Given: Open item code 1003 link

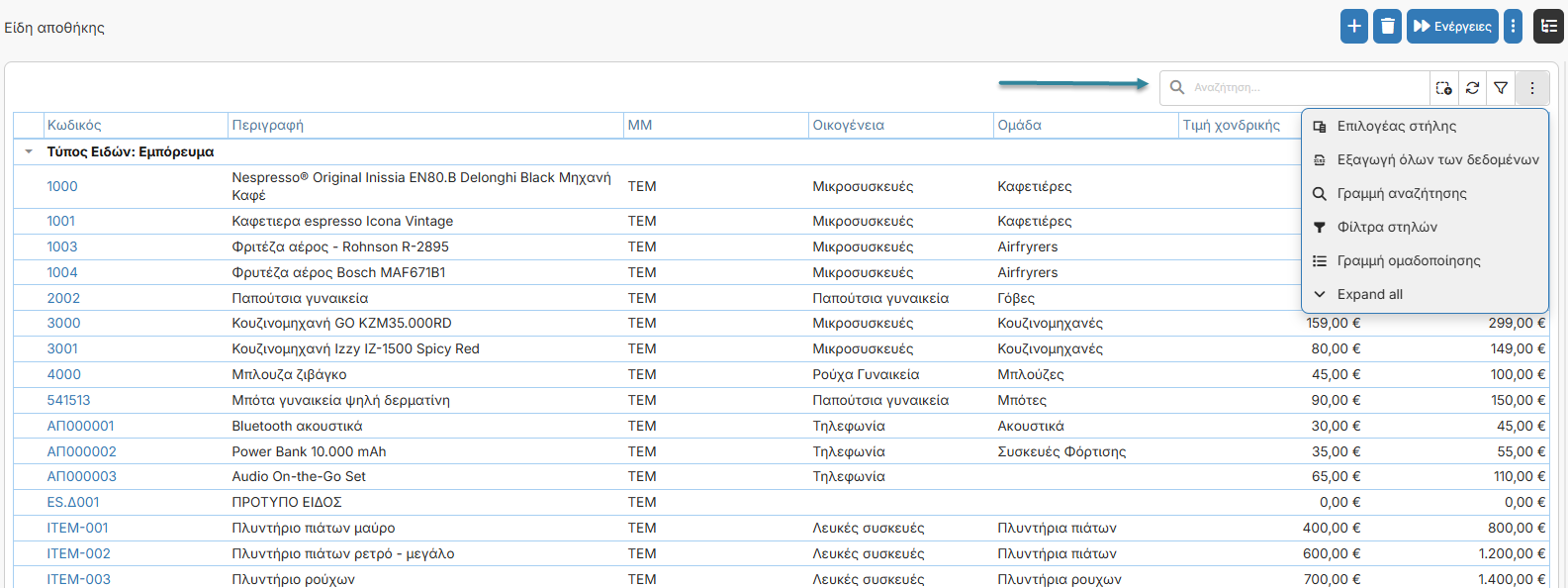Looking at the screenshot, I should [x=62, y=246].
